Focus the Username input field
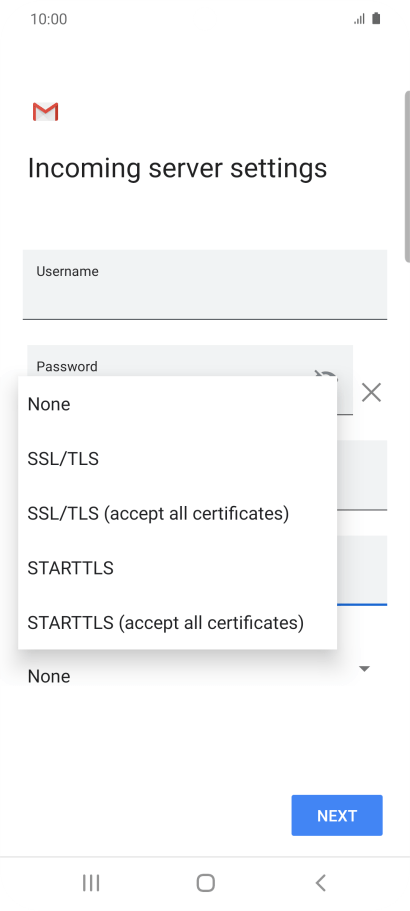The width and height of the screenshot is (410, 911). pyautogui.click(x=204, y=284)
